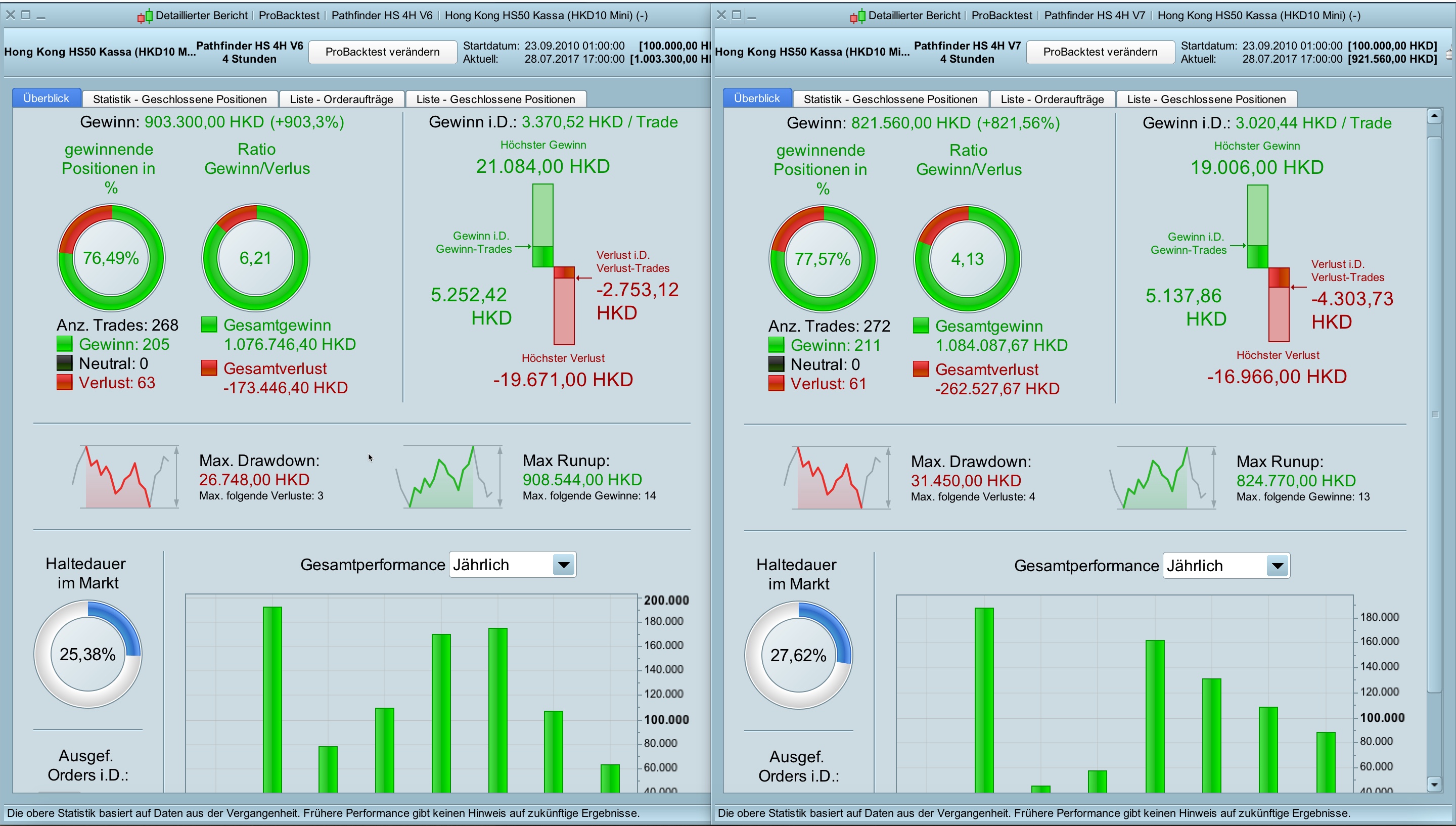Click the 25,38% Haltedauer im Markt donut
The height and width of the screenshot is (826, 1456).
(x=88, y=654)
